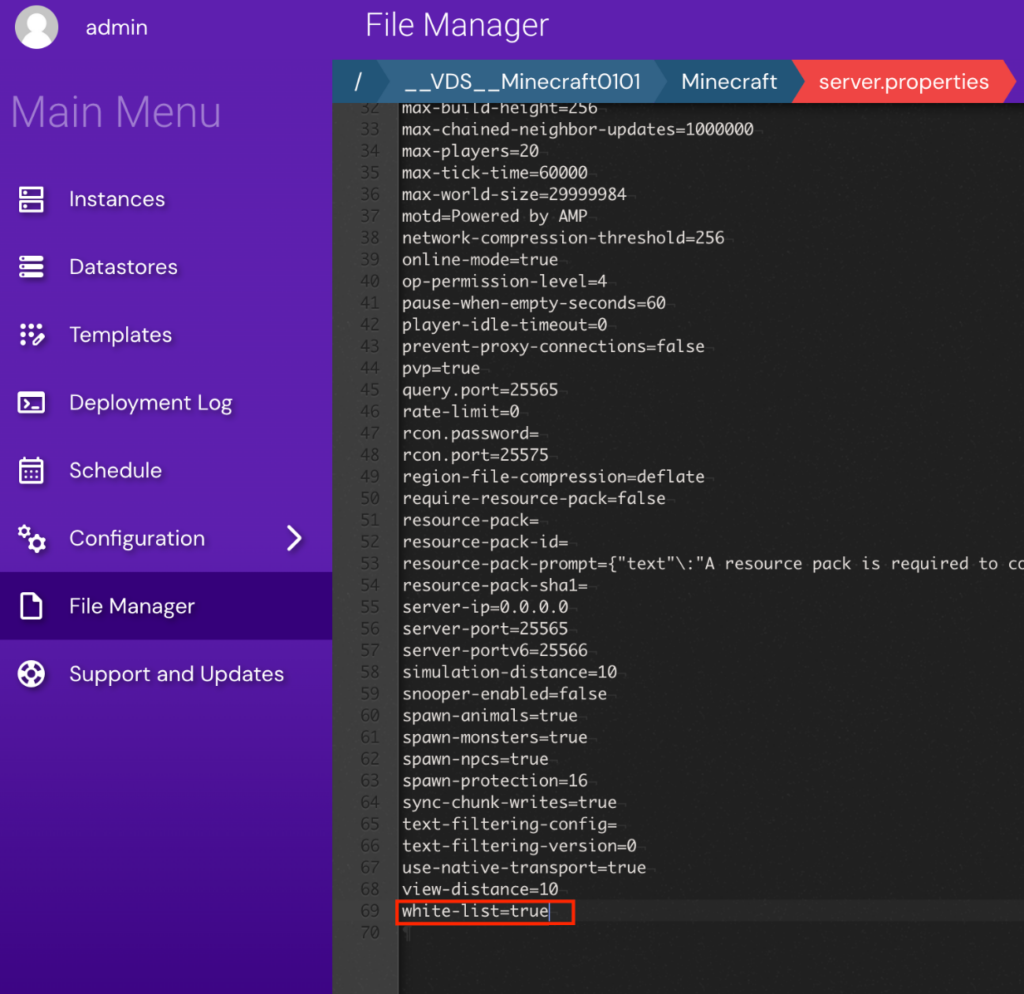Open the Instances page icon
Image resolution: width=1024 pixels, height=994 pixels.
(31, 199)
